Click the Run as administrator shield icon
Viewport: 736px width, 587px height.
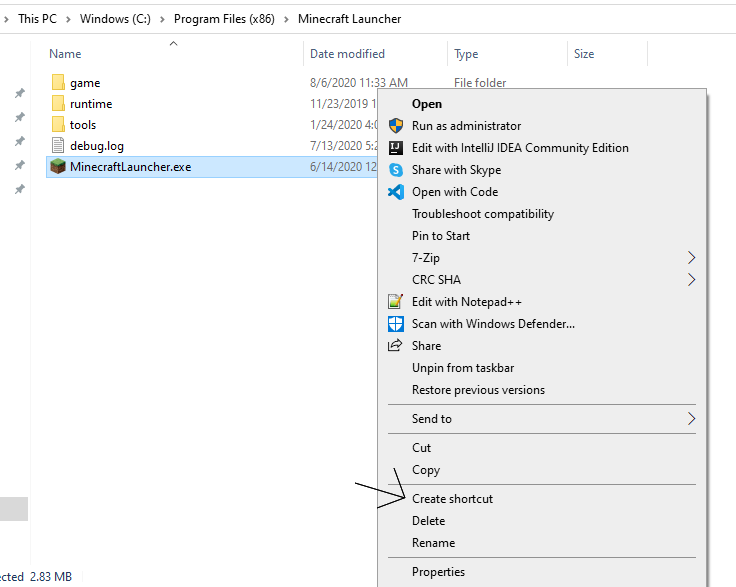[395, 126]
